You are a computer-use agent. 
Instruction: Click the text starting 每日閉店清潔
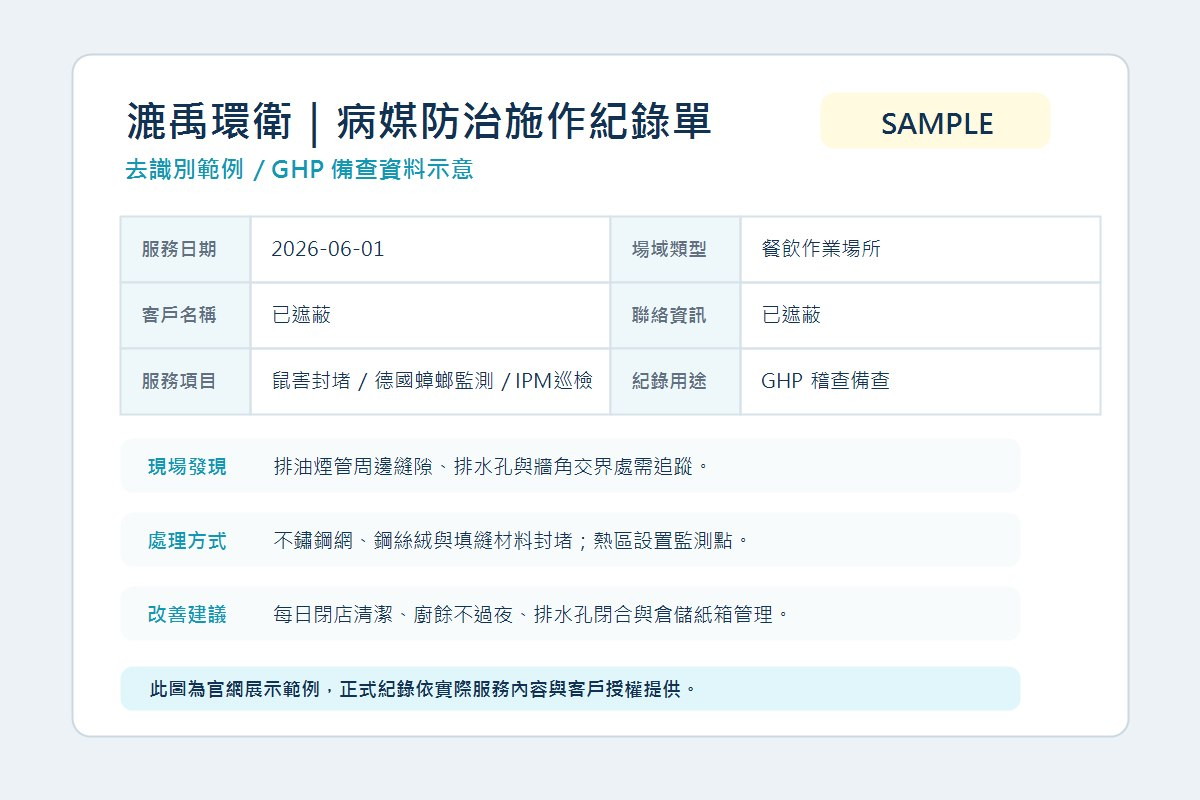click(x=531, y=614)
